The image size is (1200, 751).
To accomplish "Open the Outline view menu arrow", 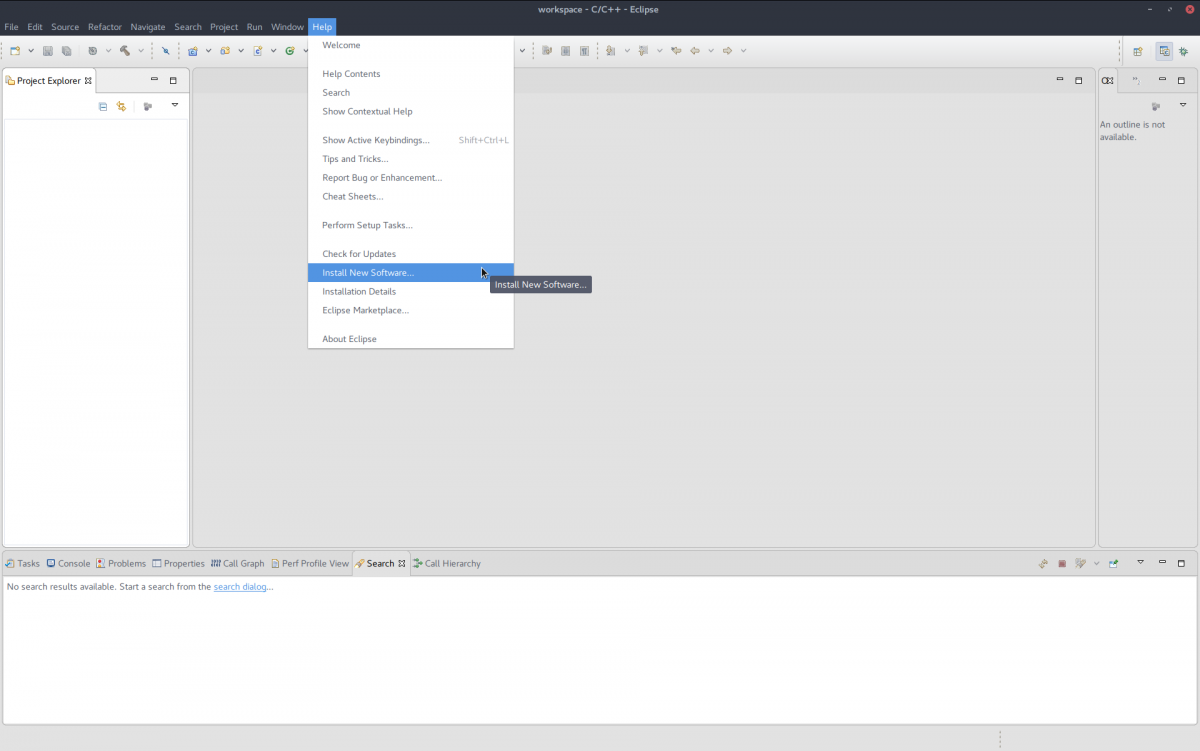I will point(1182,106).
